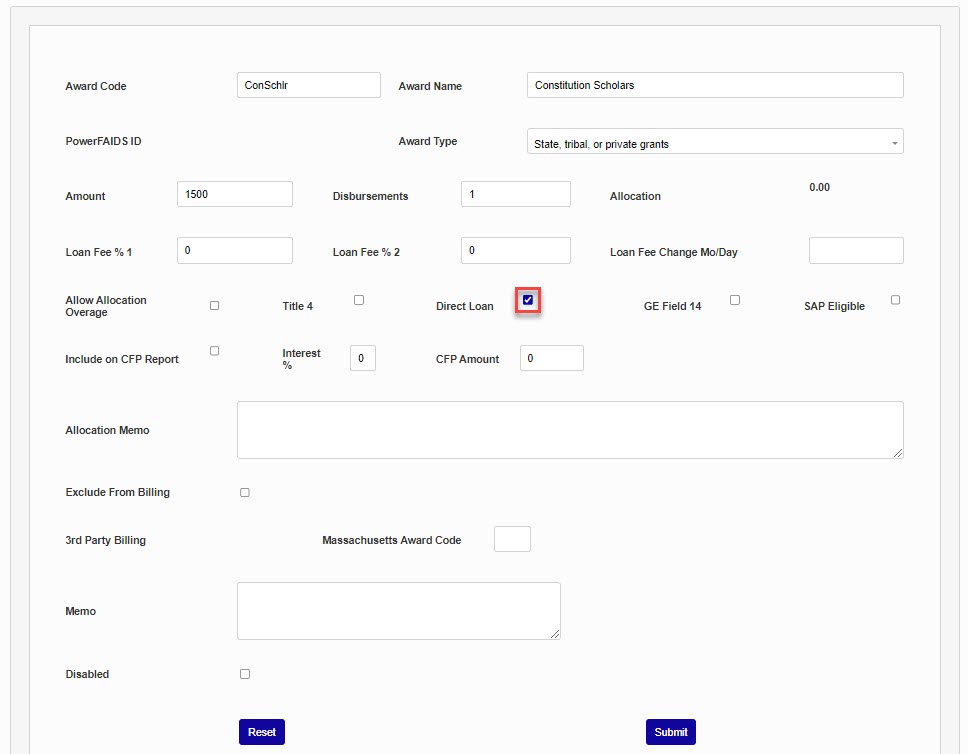The image size is (968, 754).
Task: Focus the Award Name text field
Action: click(x=714, y=85)
